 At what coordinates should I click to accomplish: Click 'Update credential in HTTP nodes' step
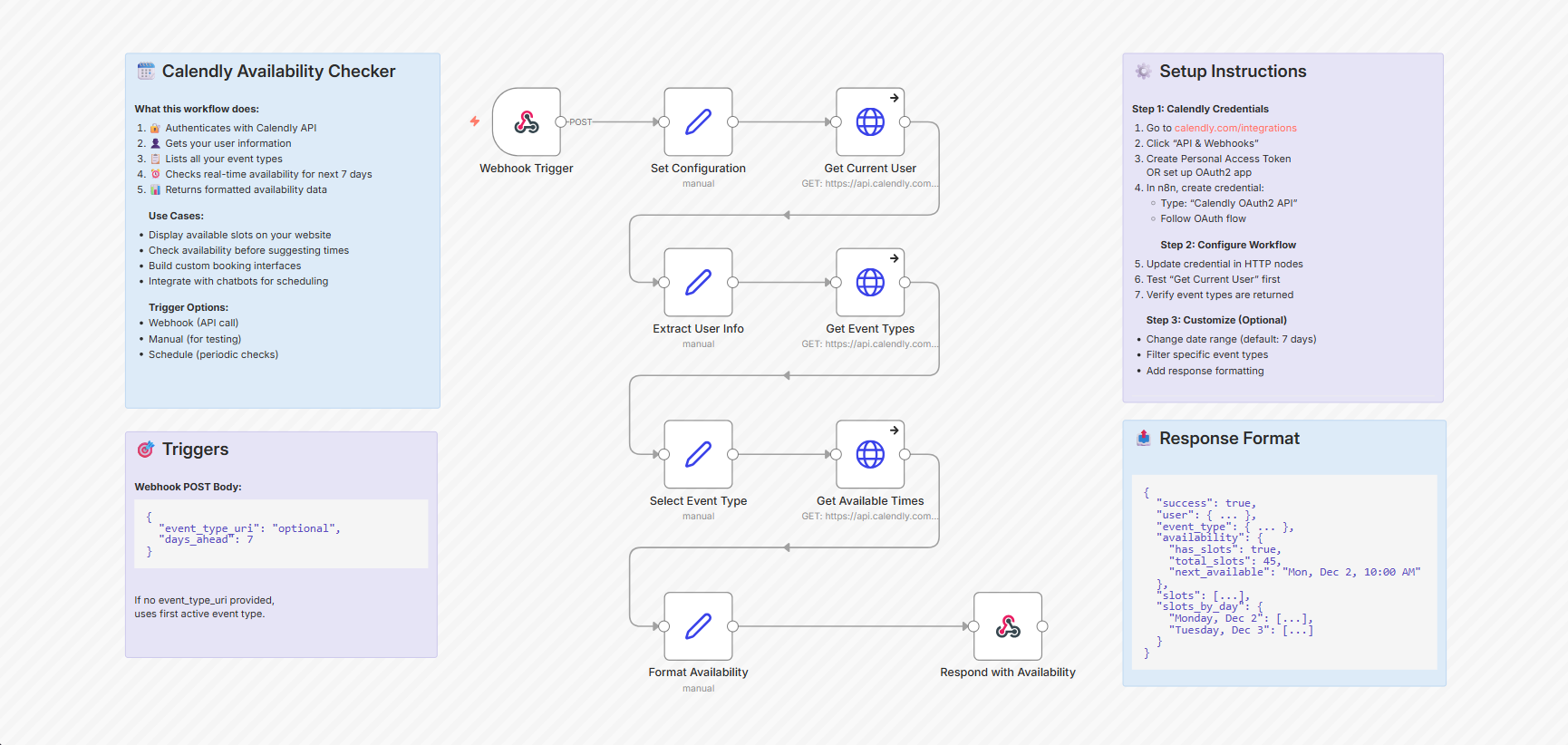[1224, 264]
